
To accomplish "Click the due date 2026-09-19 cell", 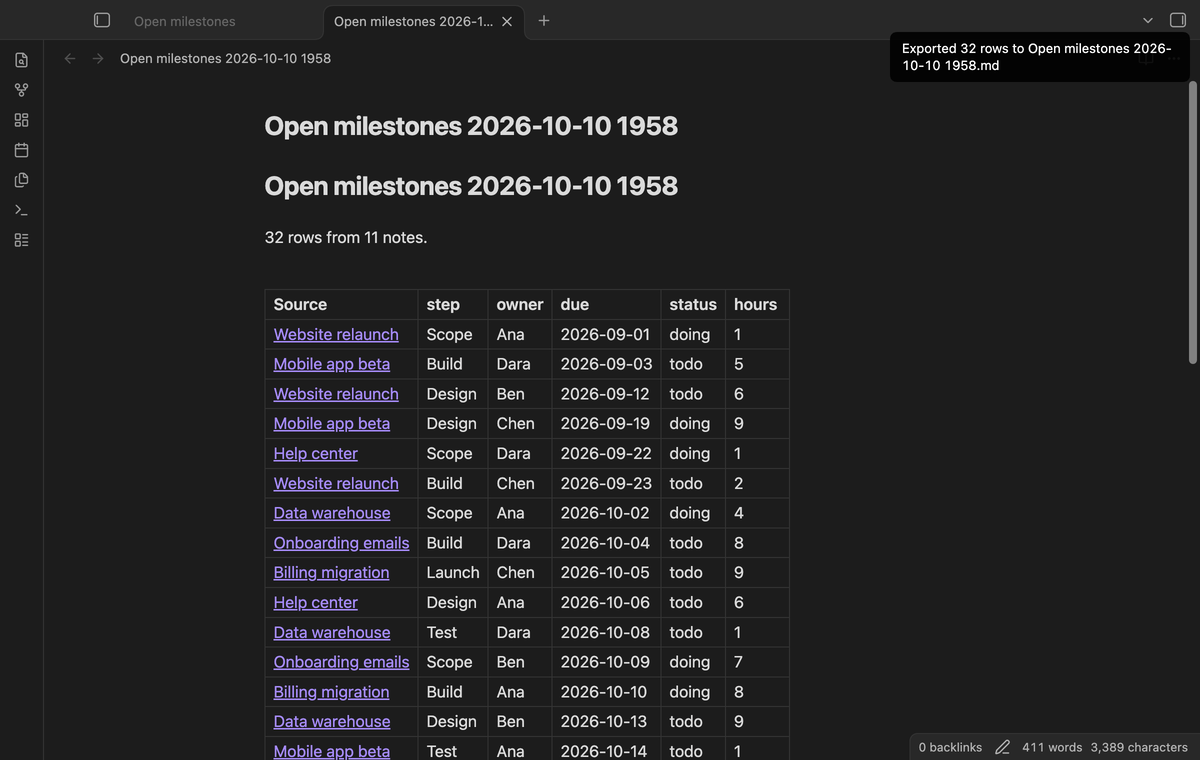I will click(605, 424).
